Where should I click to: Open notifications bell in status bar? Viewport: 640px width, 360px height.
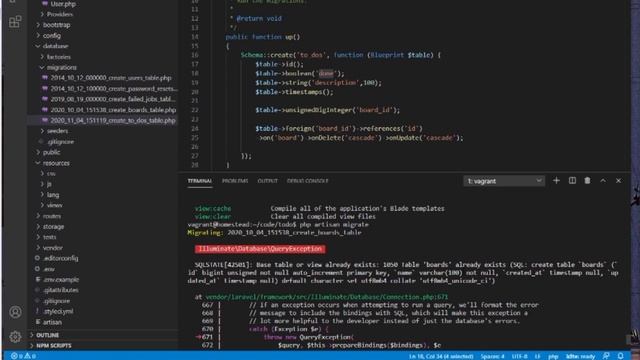pyautogui.click(x=620, y=356)
